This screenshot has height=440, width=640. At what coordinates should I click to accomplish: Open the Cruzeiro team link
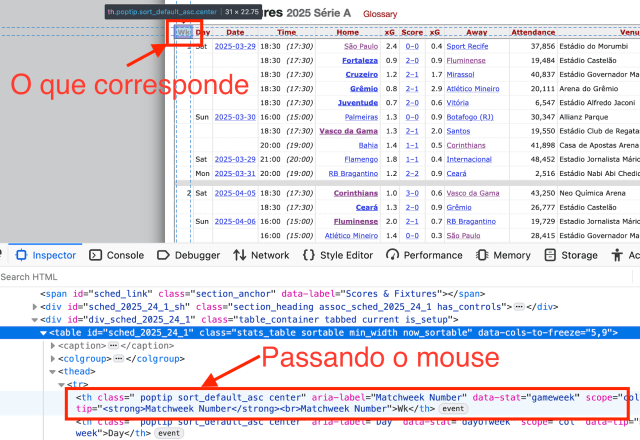click(x=362, y=75)
